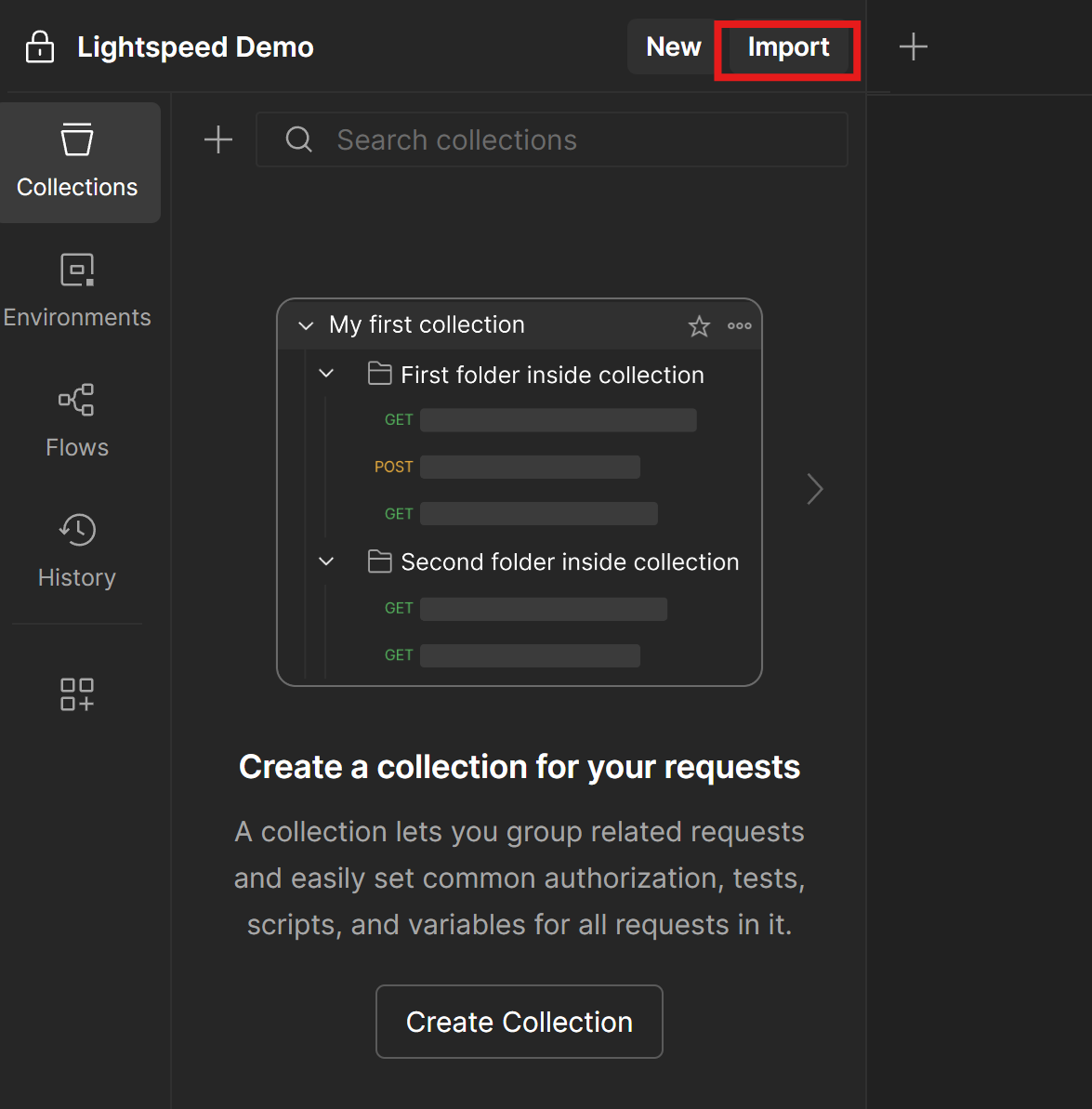Go to next onboarding slide arrow
Viewport: 1092px width, 1109px height.
[815, 489]
